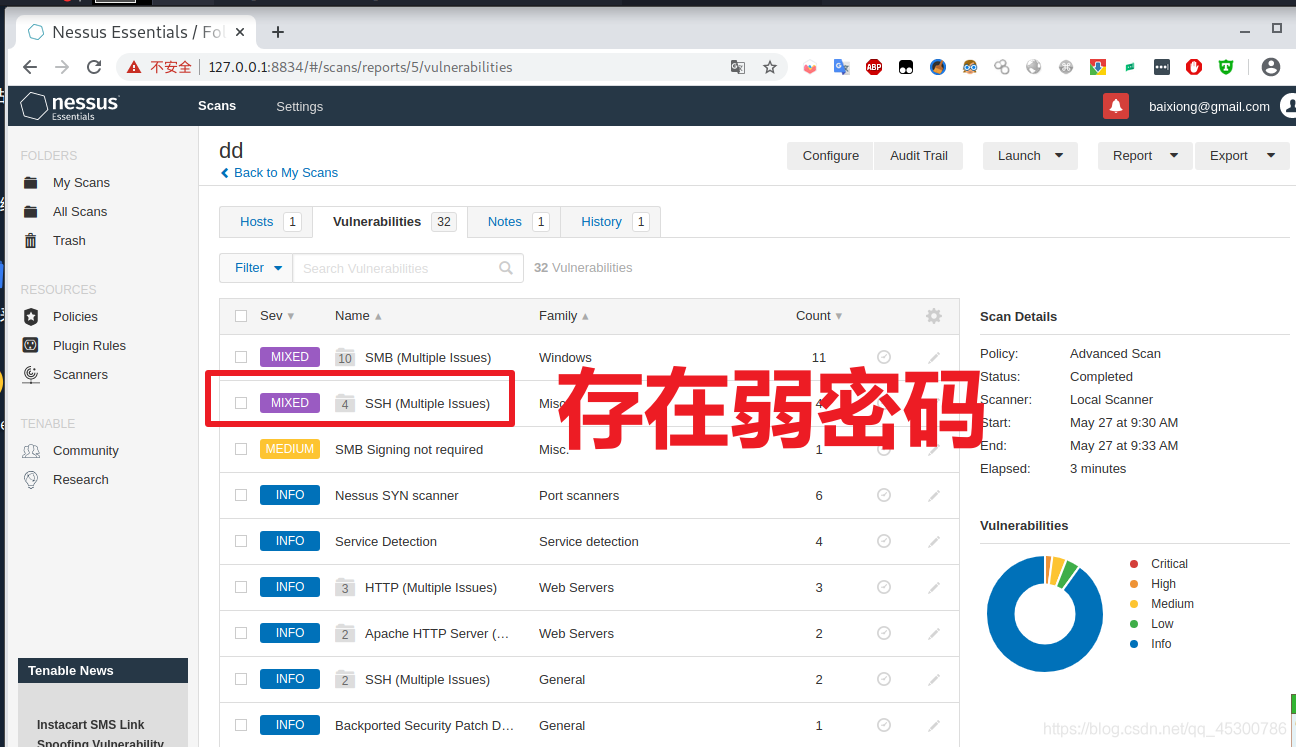Switch to the Hosts tab
The width and height of the screenshot is (1296, 747).
point(266,222)
